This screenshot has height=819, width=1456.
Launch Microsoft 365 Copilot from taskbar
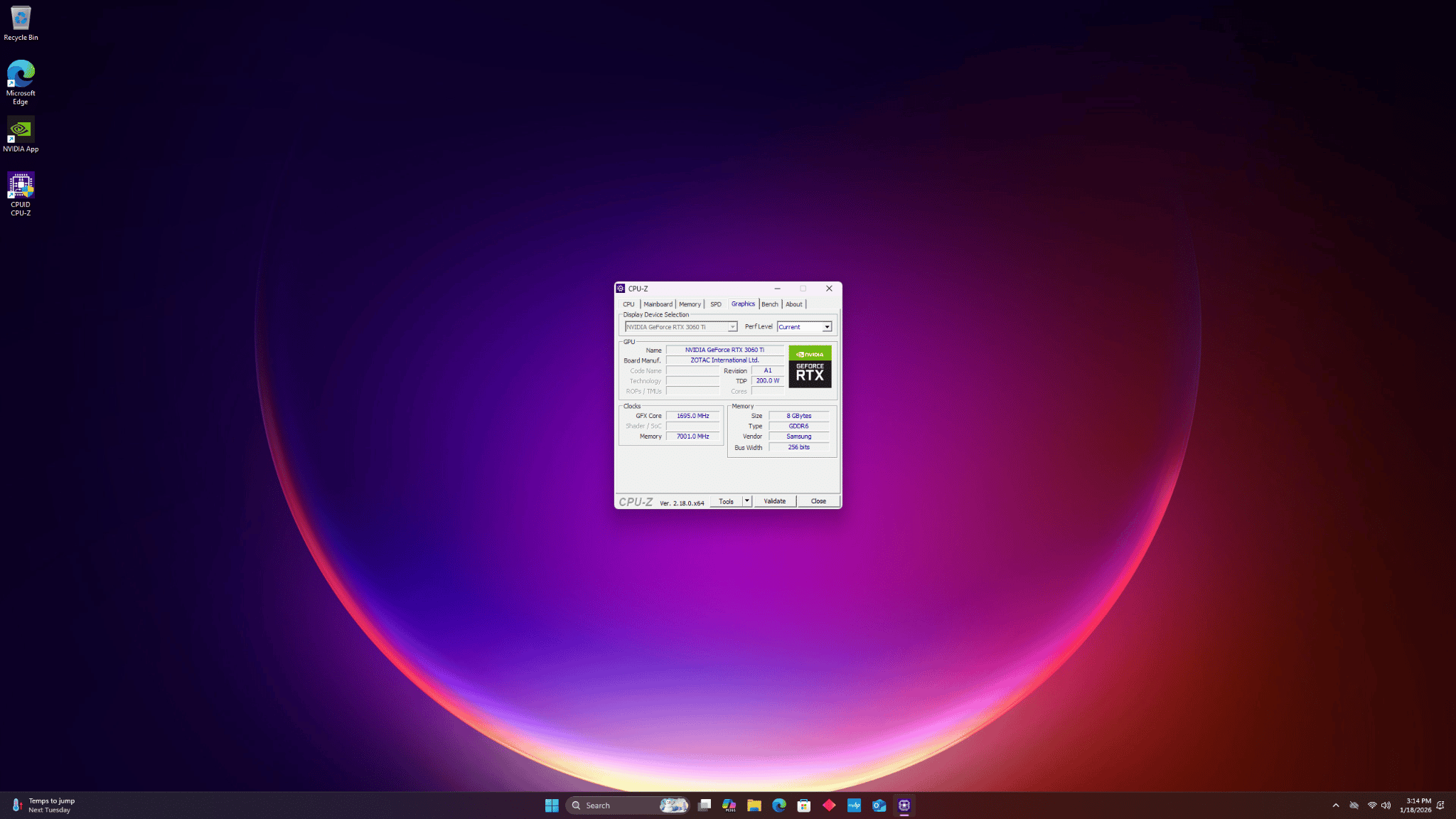pyautogui.click(x=729, y=805)
